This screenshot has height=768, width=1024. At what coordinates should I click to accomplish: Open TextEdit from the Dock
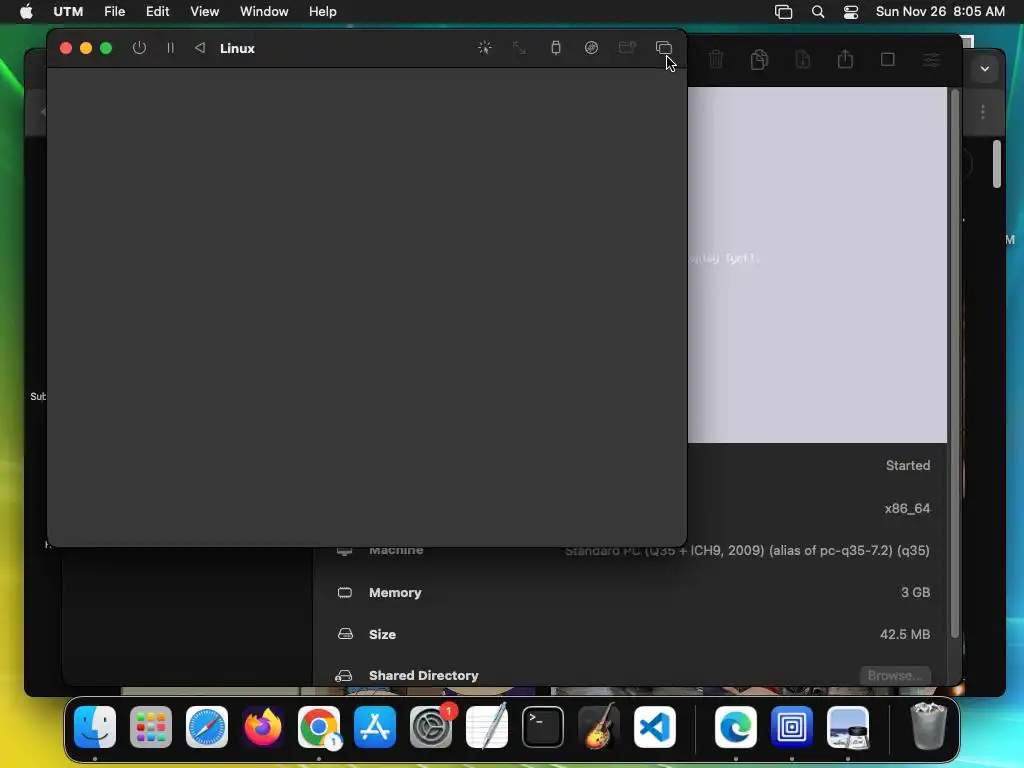coord(487,727)
